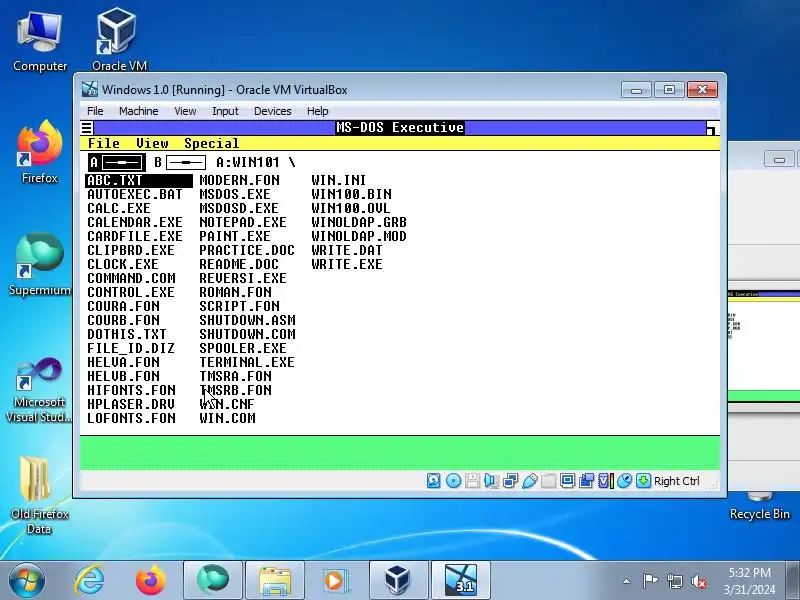Select HPLASER.DRV file
The height and width of the screenshot is (600, 800).
coord(131,404)
